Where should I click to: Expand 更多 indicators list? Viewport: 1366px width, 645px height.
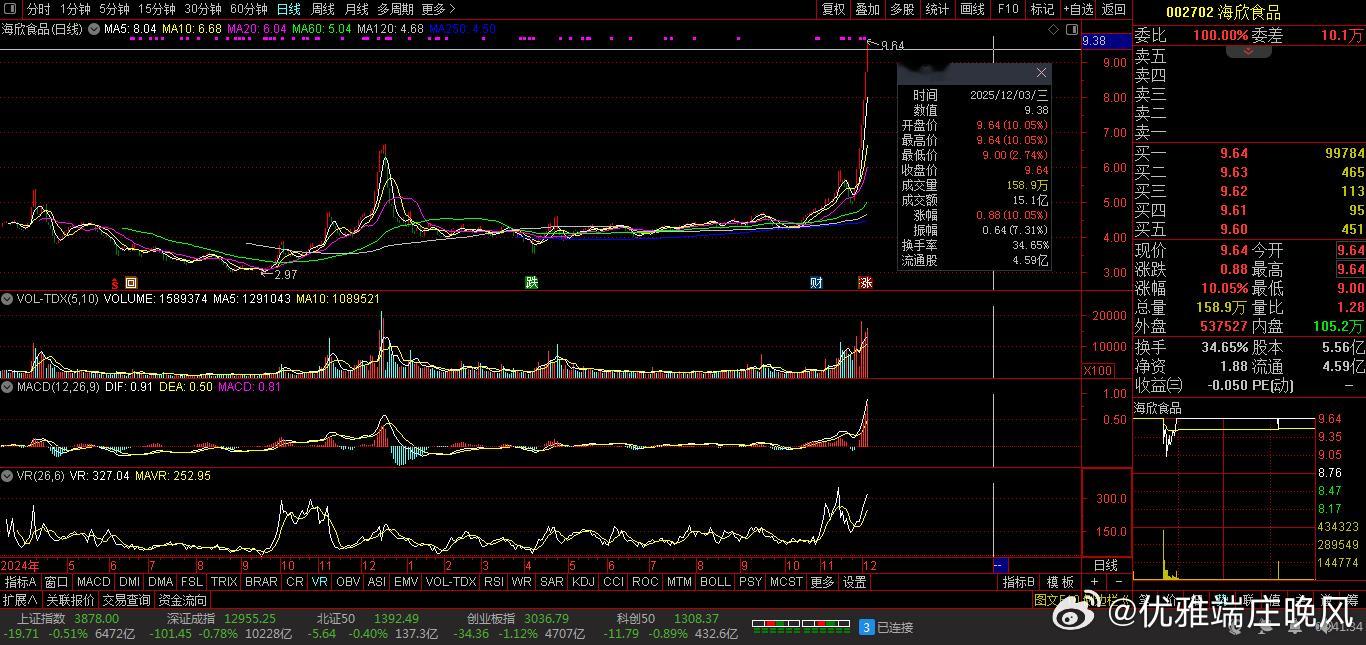(822, 582)
